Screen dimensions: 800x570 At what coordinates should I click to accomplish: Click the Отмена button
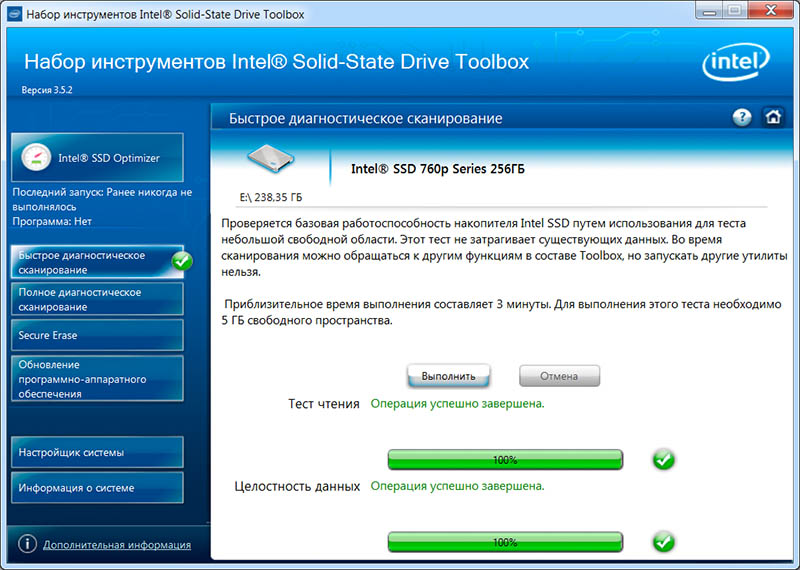click(x=559, y=376)
